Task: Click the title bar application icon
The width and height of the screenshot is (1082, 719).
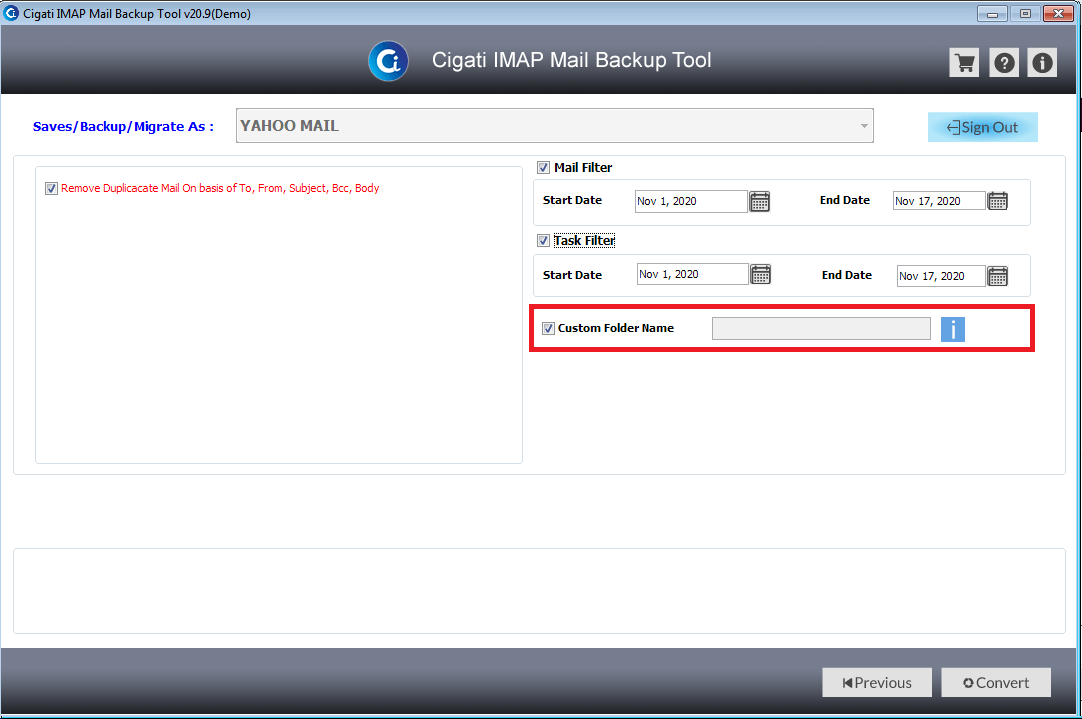Action: 11,13
